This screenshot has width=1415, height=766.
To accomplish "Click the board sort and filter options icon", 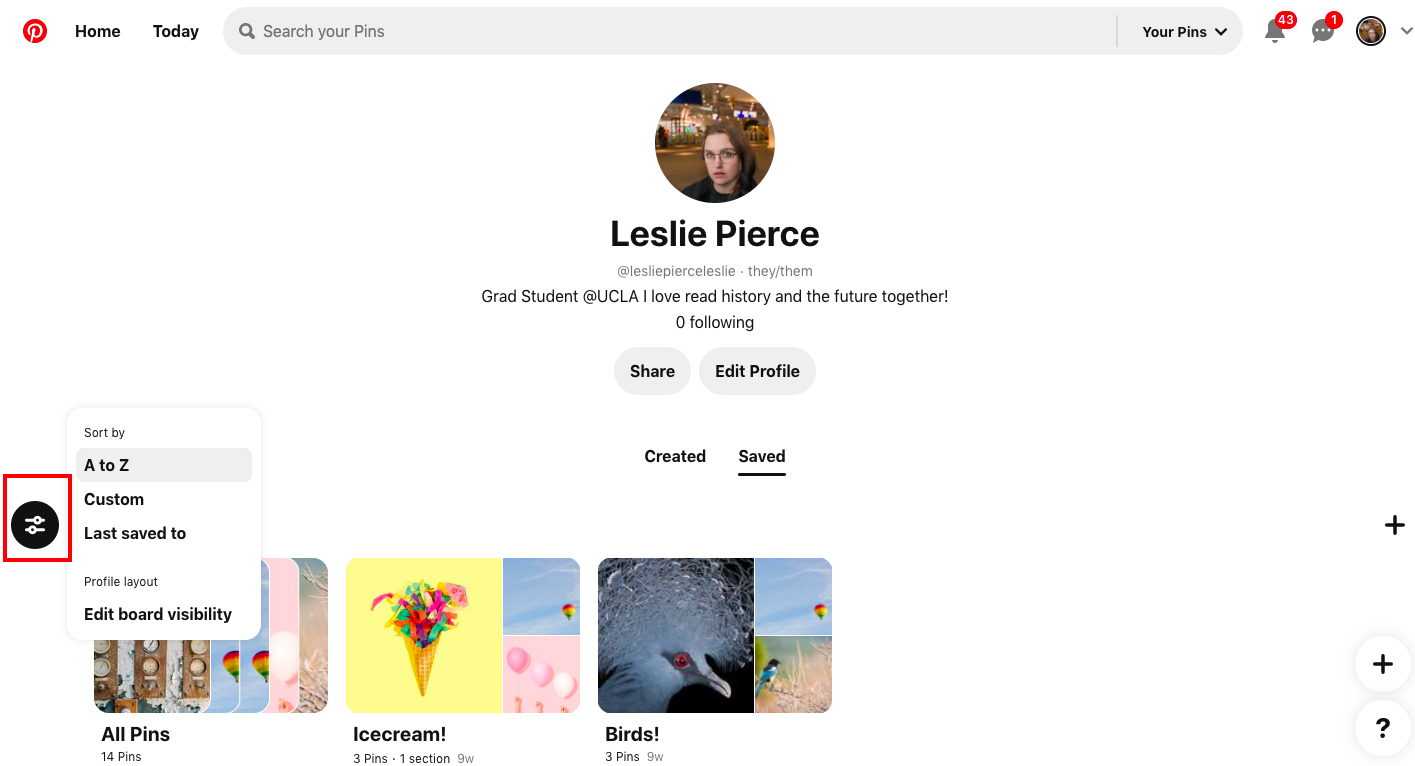I will point(37,524).
